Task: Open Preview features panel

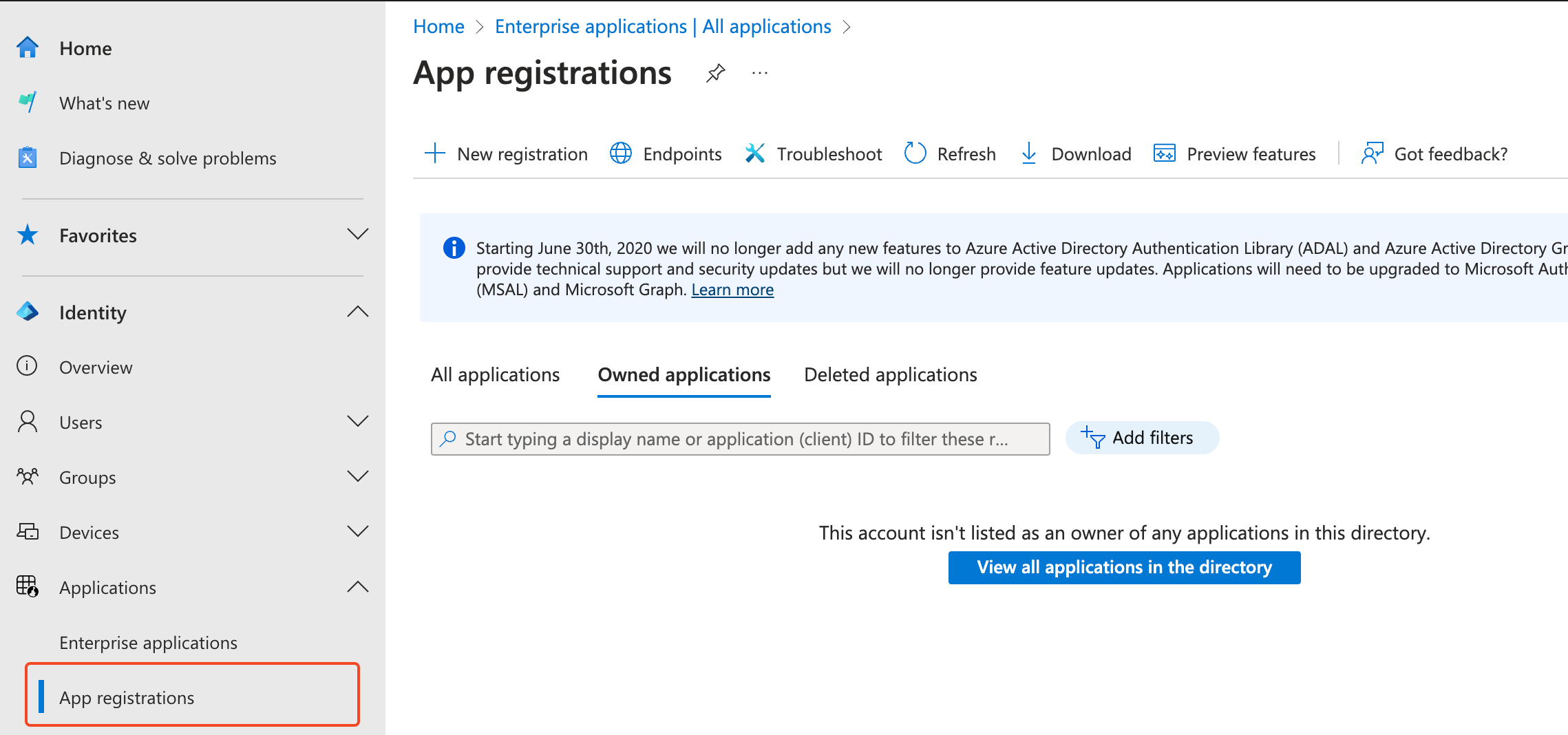Action: (x=1235, y=153)
